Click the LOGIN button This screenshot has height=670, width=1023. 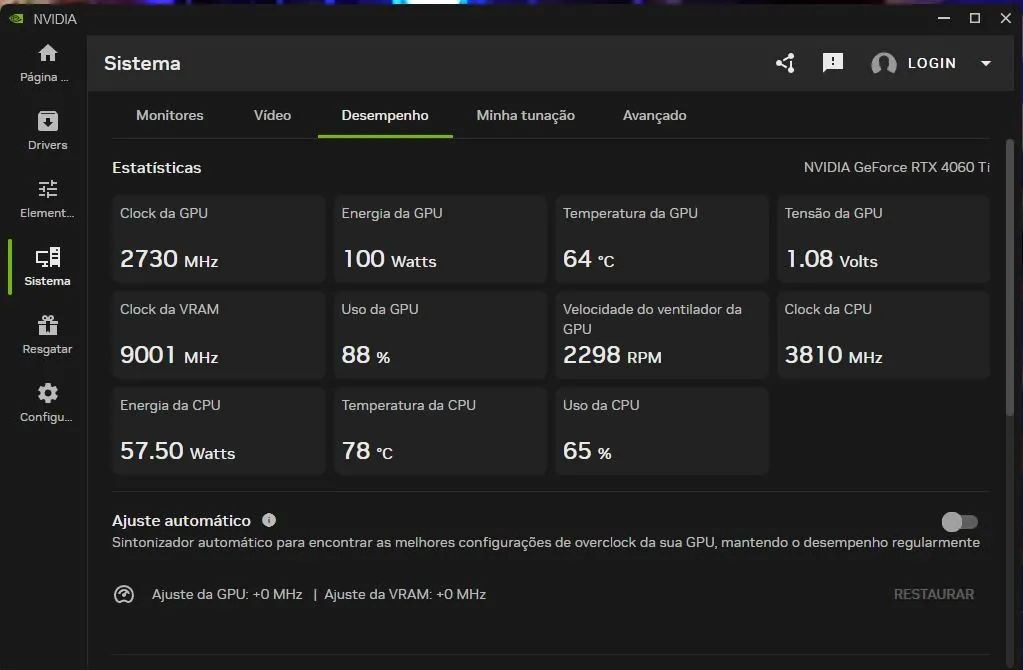click(932, 63)
